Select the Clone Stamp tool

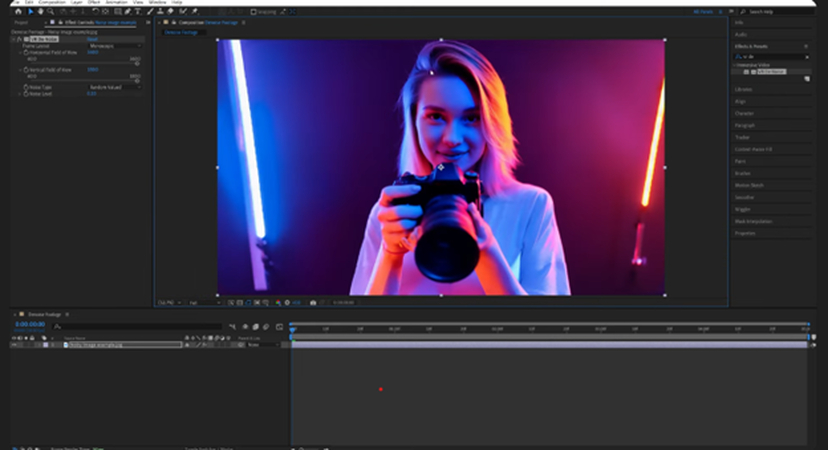[x=160, y=11]
